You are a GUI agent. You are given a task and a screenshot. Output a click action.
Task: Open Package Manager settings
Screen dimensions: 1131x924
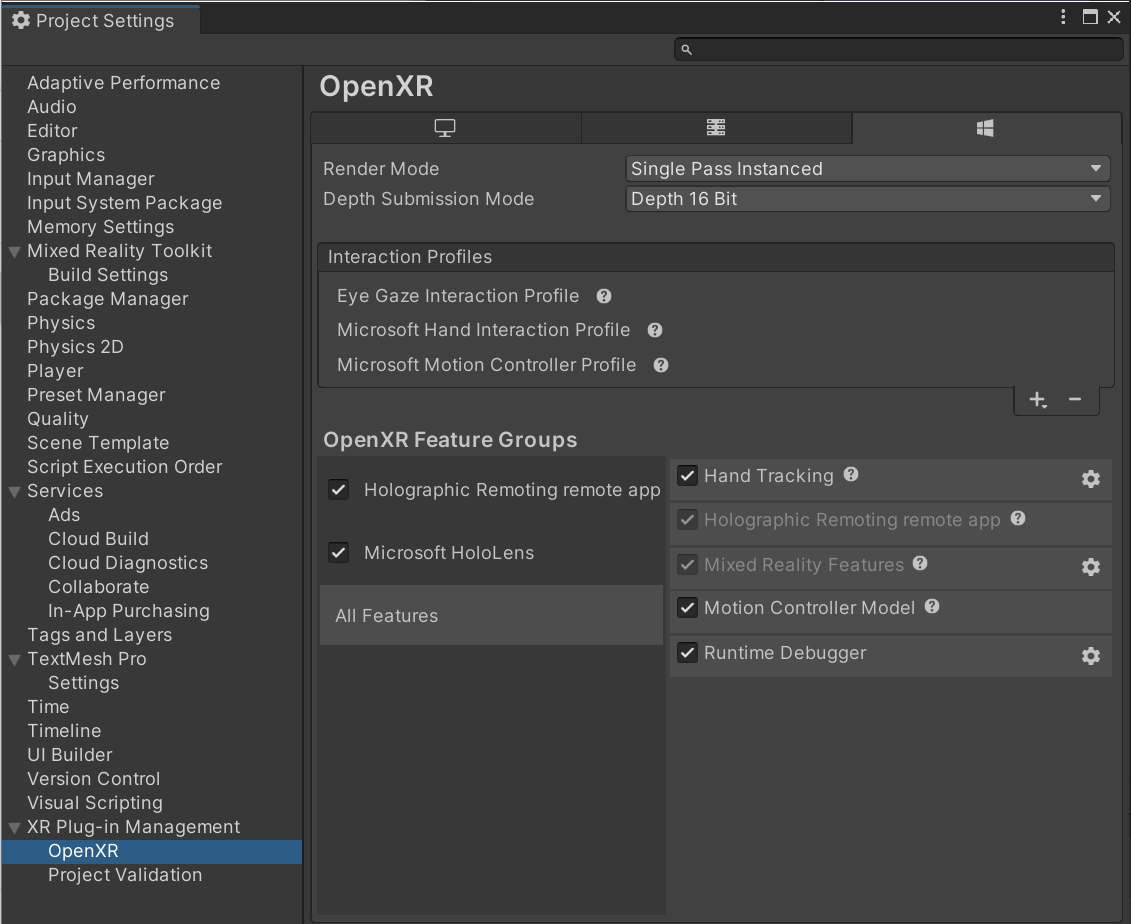(108, 299)
